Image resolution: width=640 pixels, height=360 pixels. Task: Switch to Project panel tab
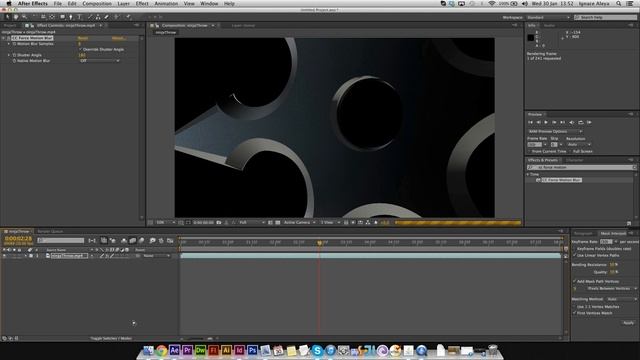(10, 25)
